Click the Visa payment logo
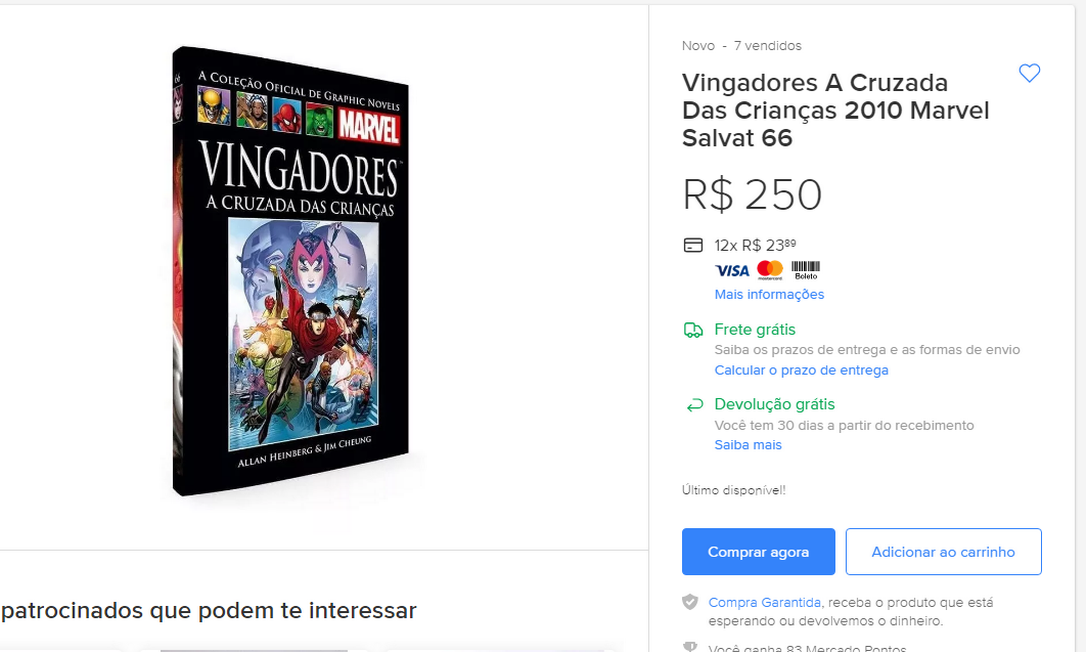 (x=732, y=271)
